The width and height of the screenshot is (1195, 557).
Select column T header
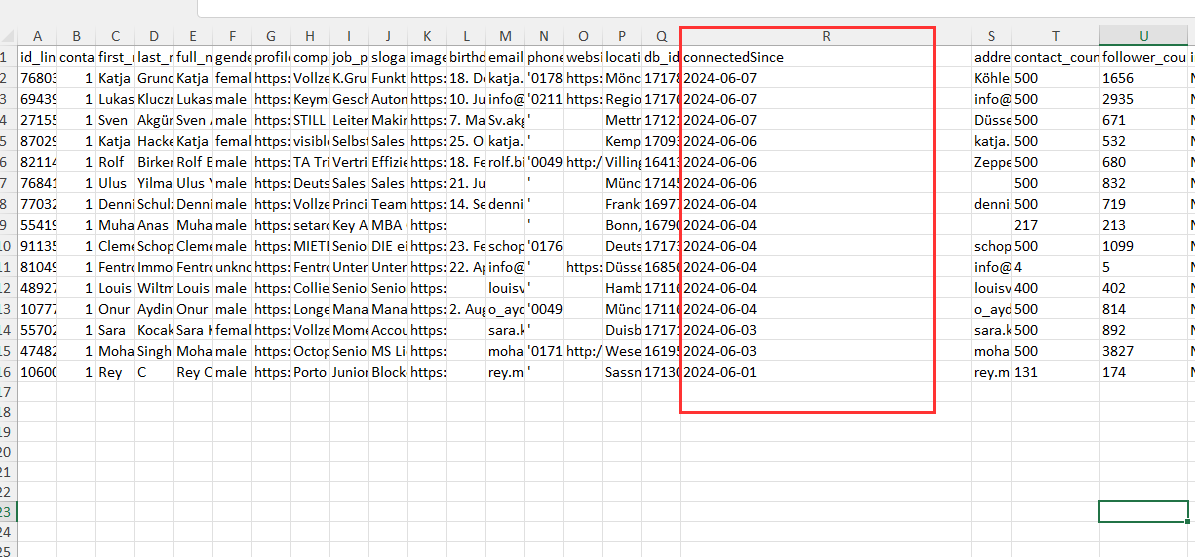pyautogui.click(x=1055, y=36)
